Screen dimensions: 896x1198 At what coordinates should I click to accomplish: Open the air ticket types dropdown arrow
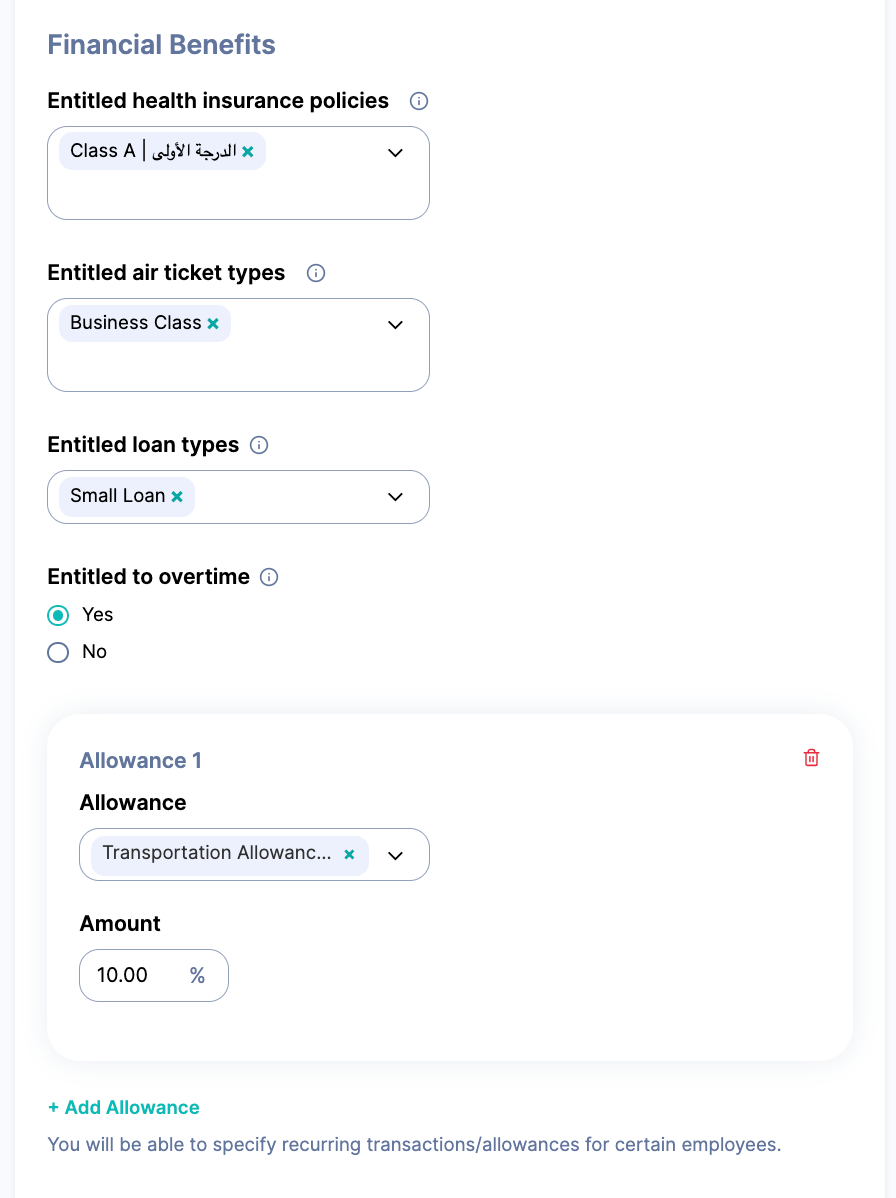point(395,325)
